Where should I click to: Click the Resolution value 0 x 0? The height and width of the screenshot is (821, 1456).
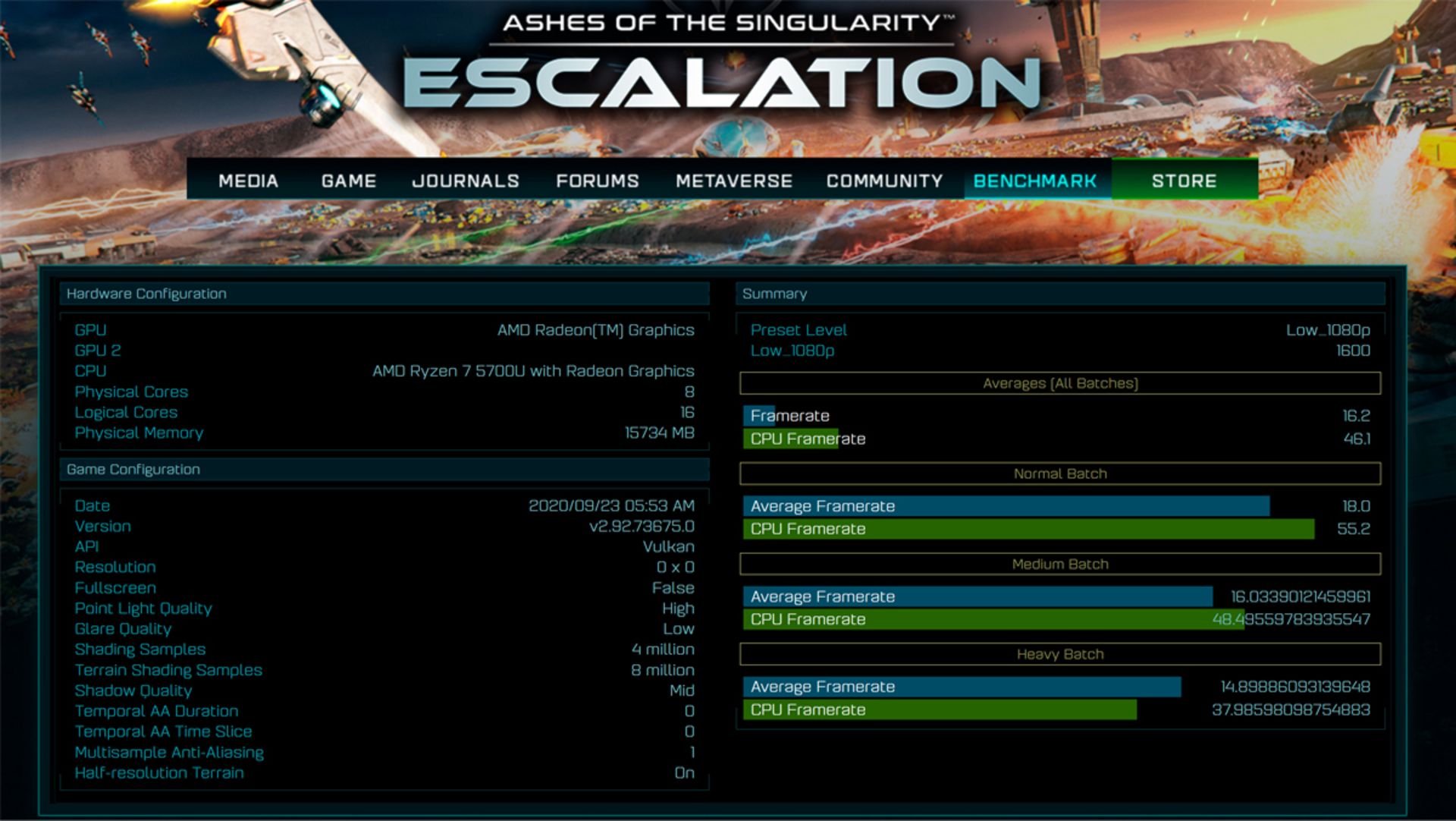pyautogui.click(x=675, y=567)
